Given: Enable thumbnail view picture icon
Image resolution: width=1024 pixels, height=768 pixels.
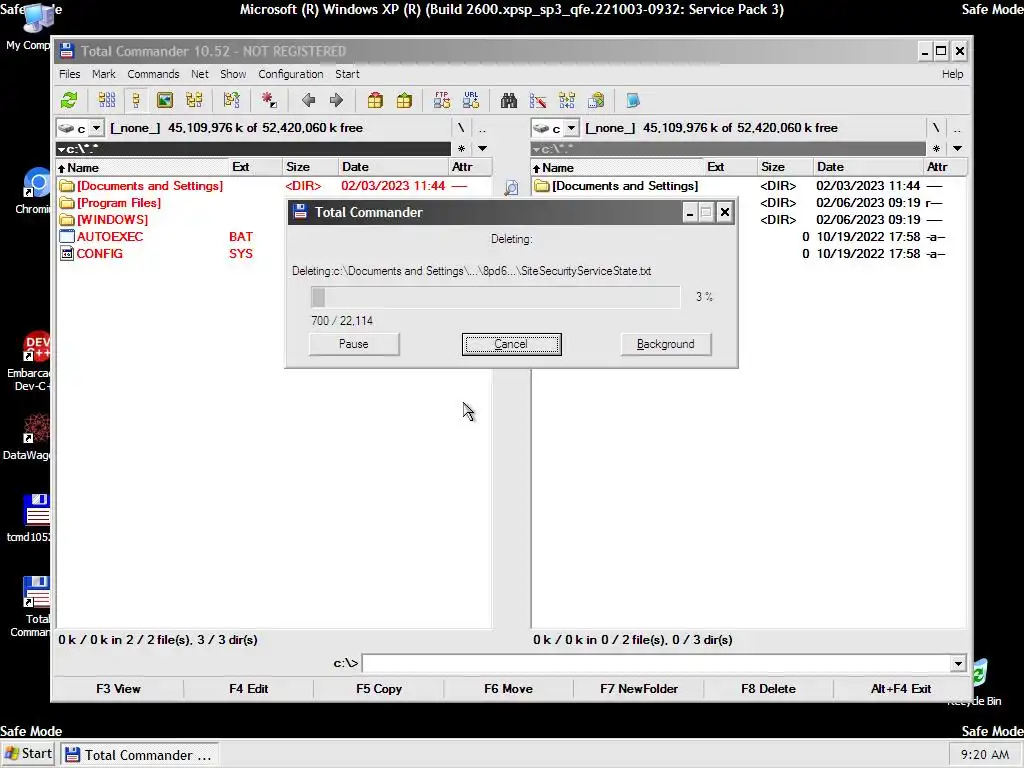Looking at the screenshot, I should pyautogui.click(x=165, y=101).
